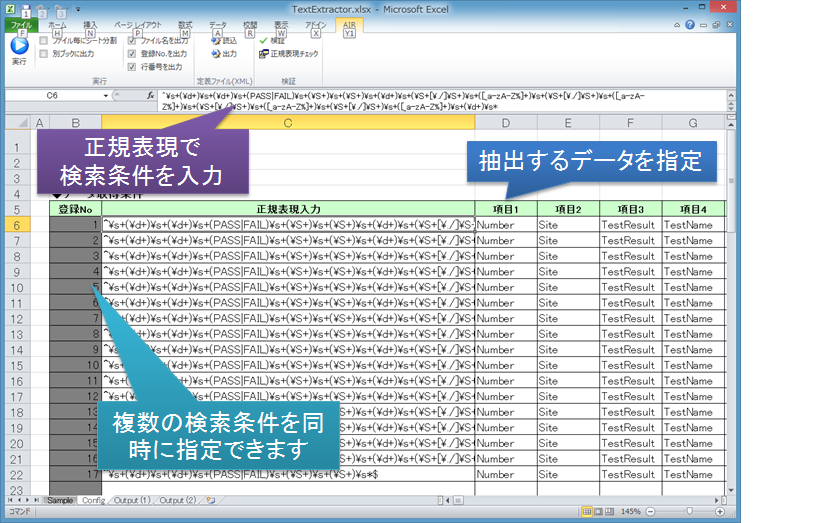Click the 検証 green checkmark
The width and height of the screenshot is (819, 523).
(264, 41)
